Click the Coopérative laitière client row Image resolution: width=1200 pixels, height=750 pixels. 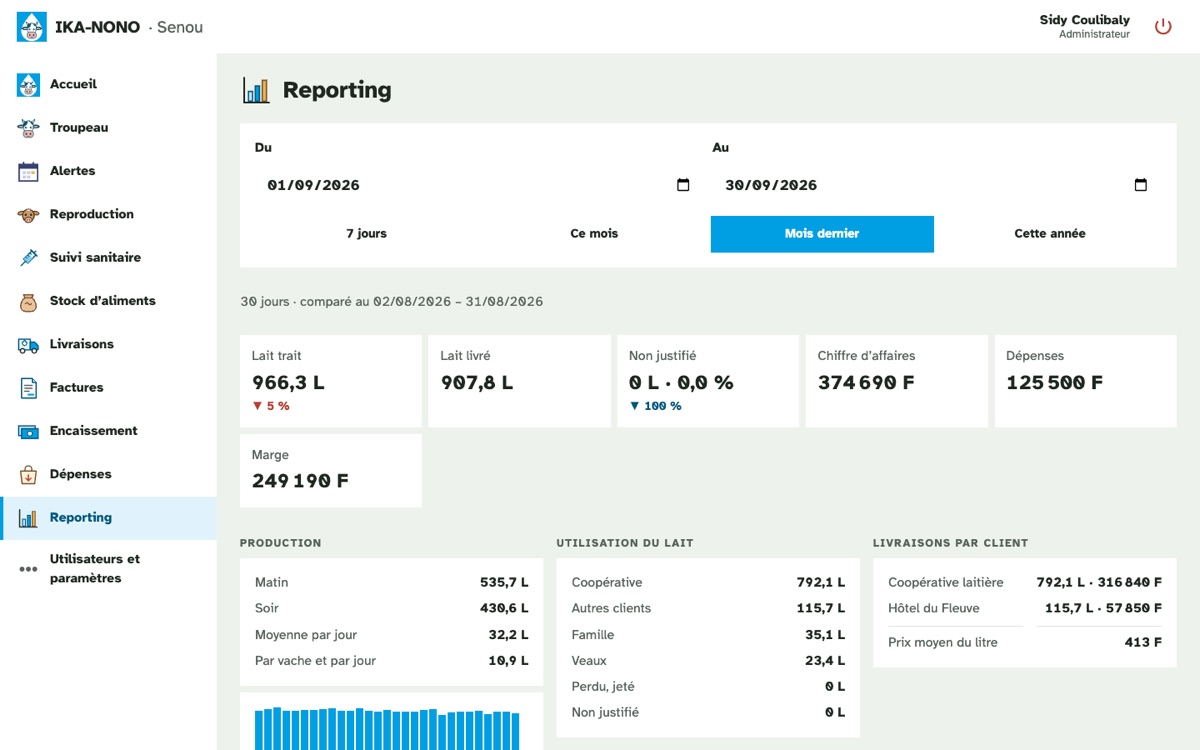click(1025, 582)
